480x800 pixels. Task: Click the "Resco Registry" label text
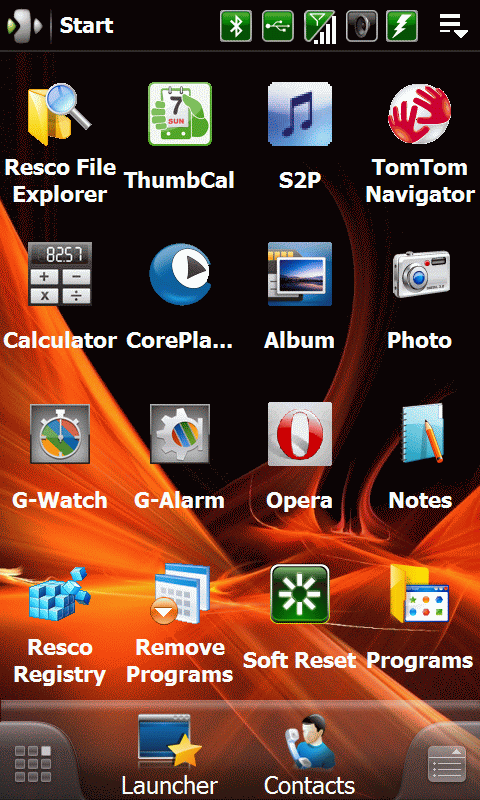[60, 661]
